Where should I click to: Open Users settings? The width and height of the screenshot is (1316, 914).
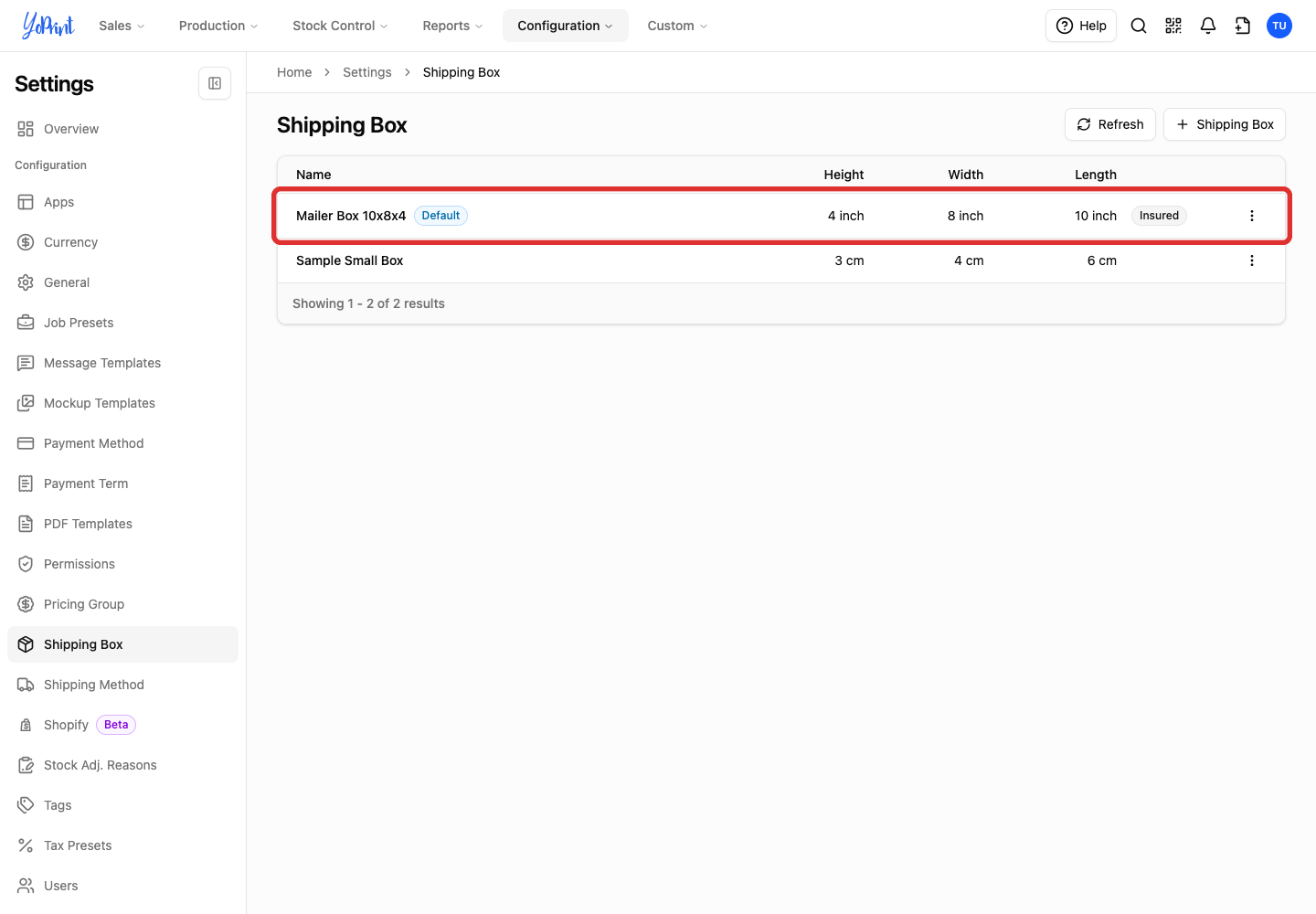[122, 886]
